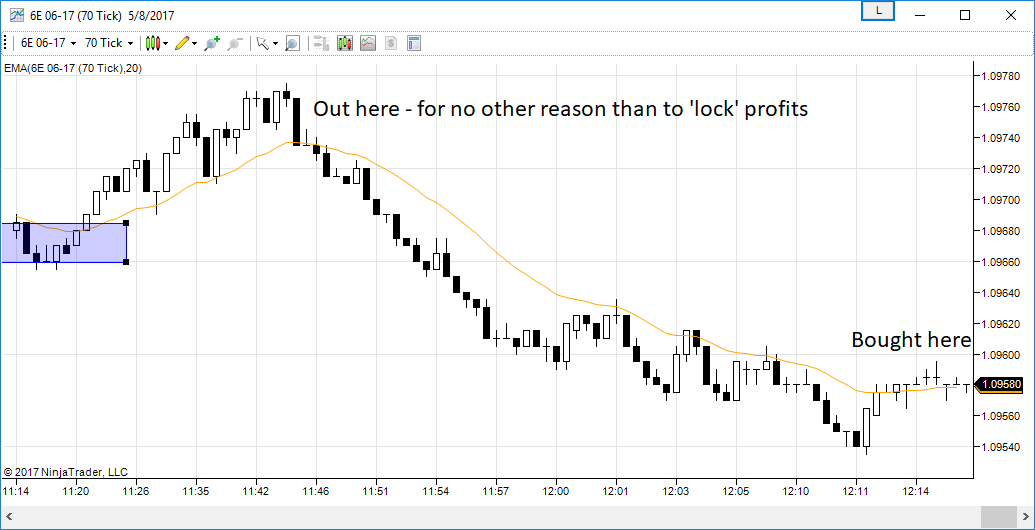Viewport: 1035px width, 530px height.
Task: Close the chart window
Action: pyautogui.click(x=1010, y=15)
